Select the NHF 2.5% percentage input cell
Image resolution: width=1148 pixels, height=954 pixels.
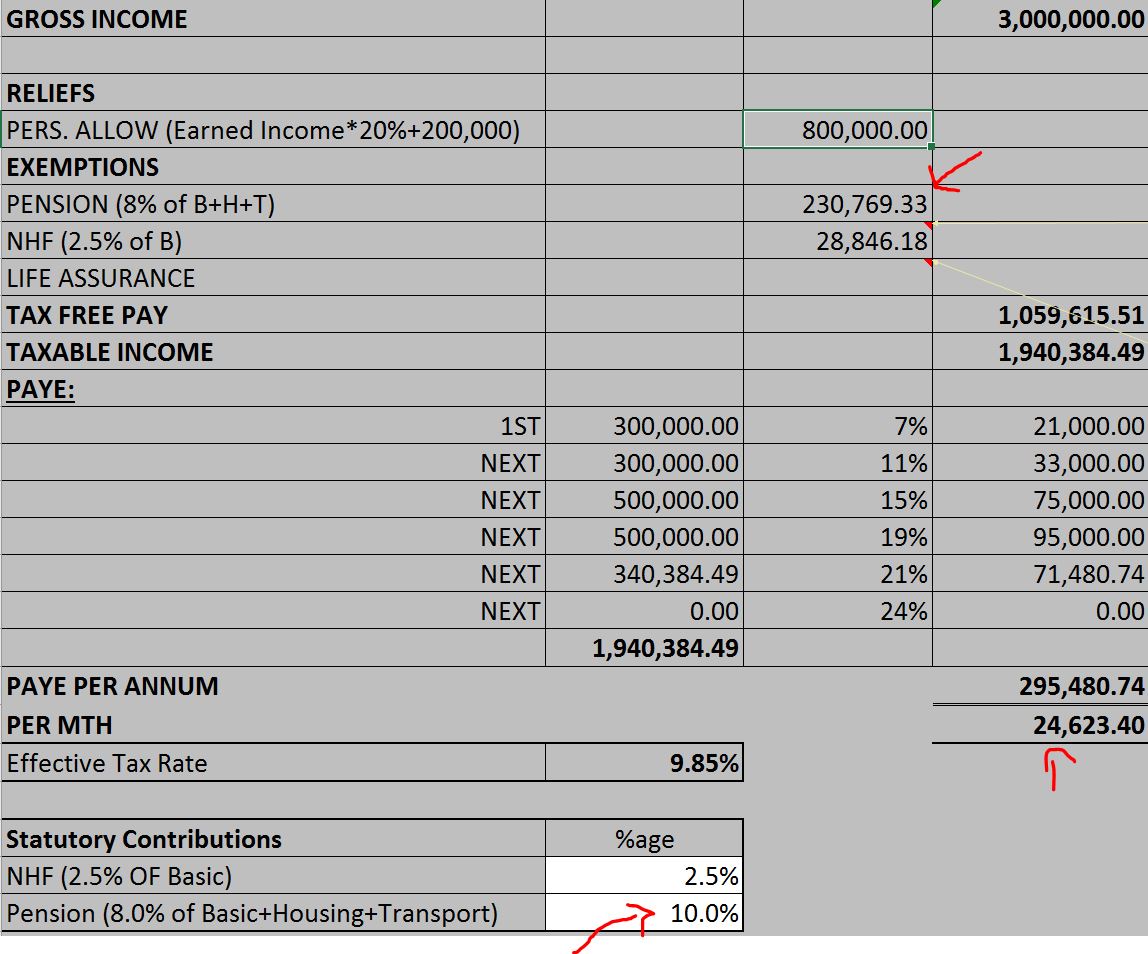coord(645,877)
